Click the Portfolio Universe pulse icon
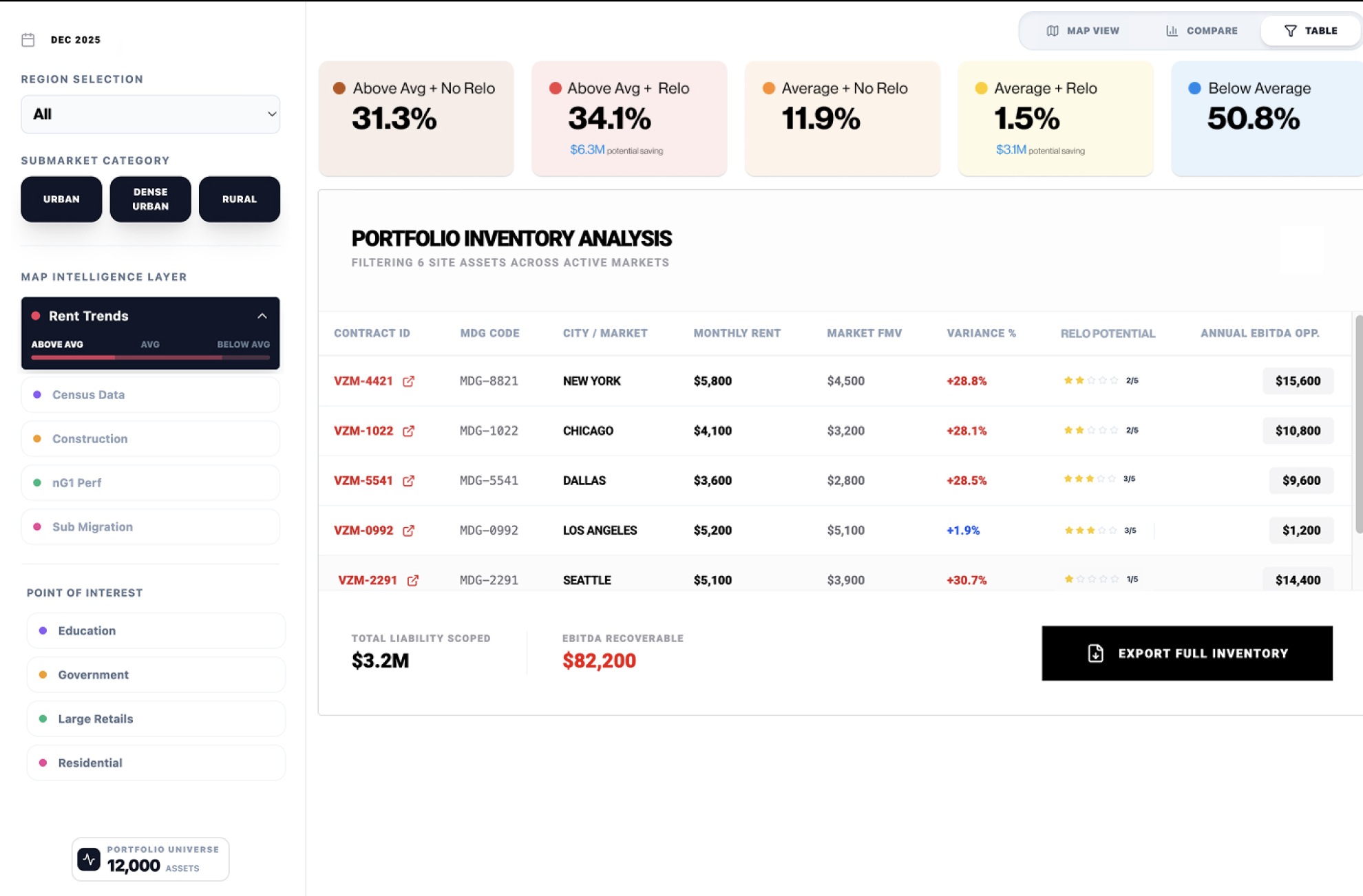The image size is (1363, 896). tap(89, 859)
